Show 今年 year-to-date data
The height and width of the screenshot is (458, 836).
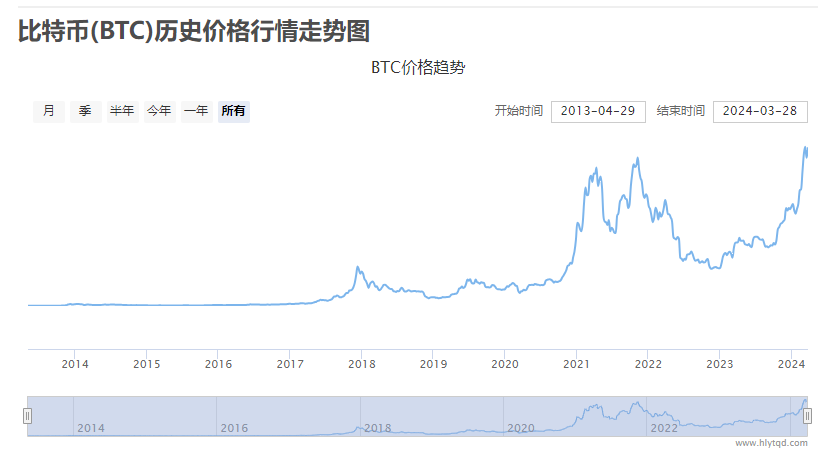(x=159, y=111)
